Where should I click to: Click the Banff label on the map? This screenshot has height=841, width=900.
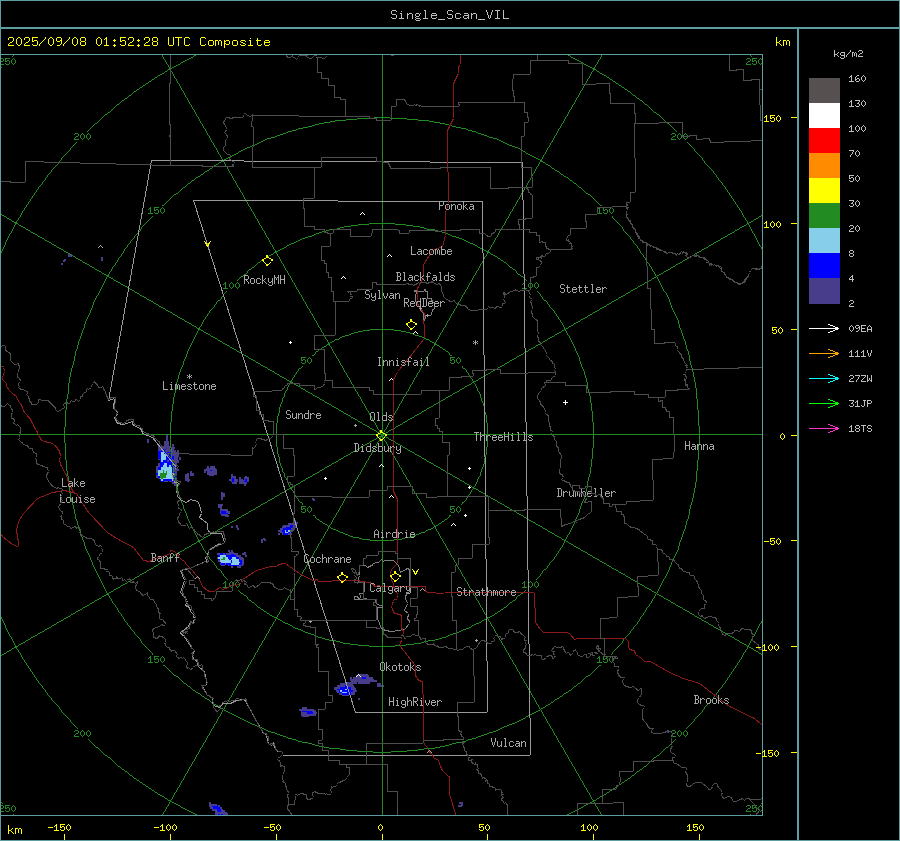point(165,558)
